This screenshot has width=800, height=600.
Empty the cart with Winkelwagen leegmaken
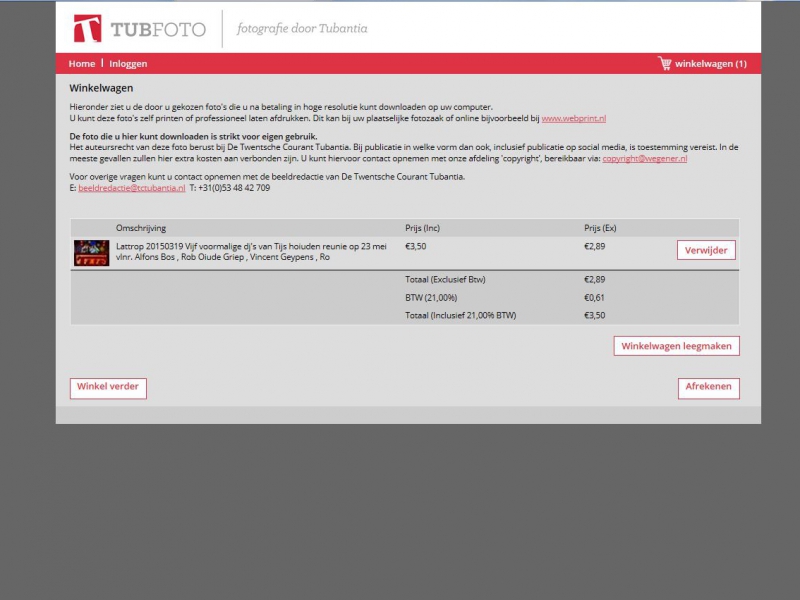676,346
